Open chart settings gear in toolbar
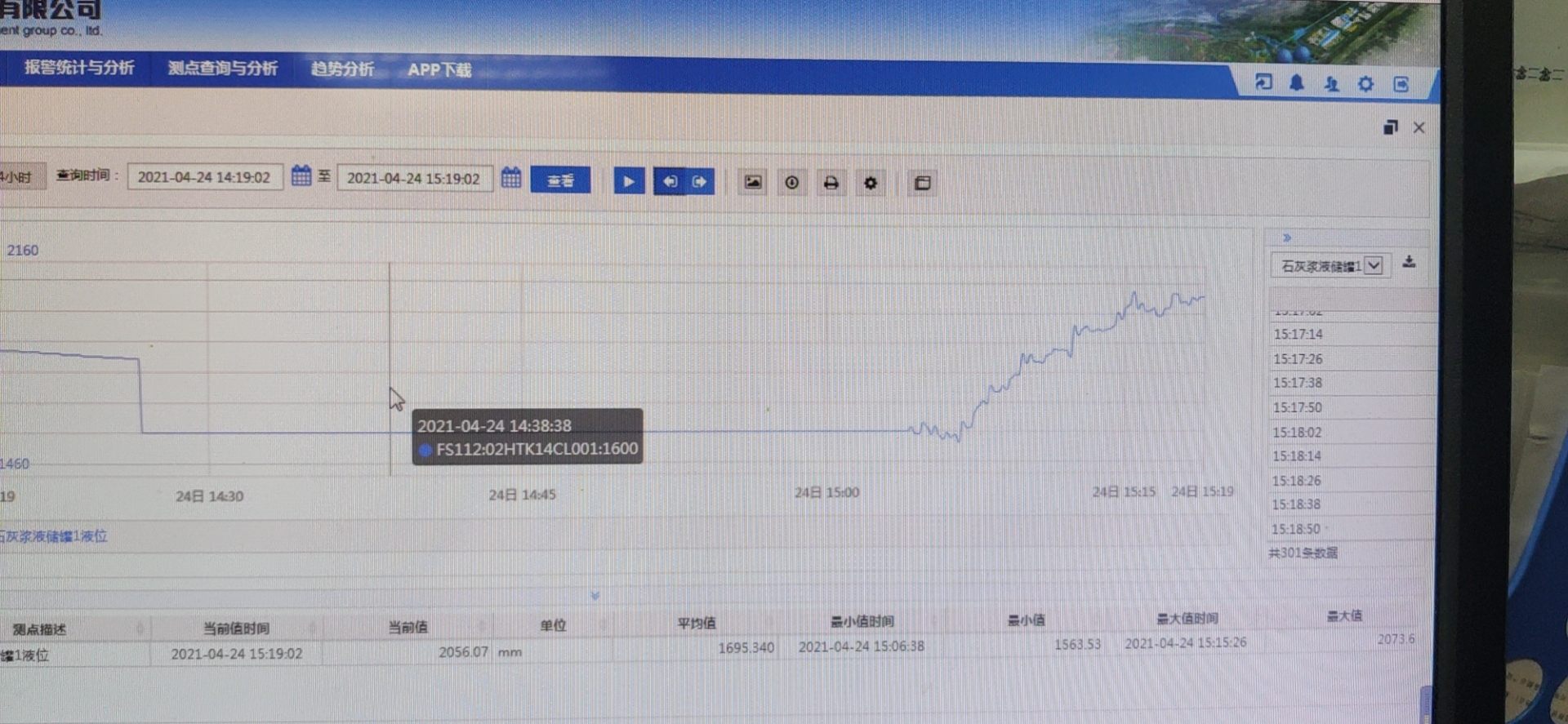Screen dimensions: 1568x724 [871, 183]
